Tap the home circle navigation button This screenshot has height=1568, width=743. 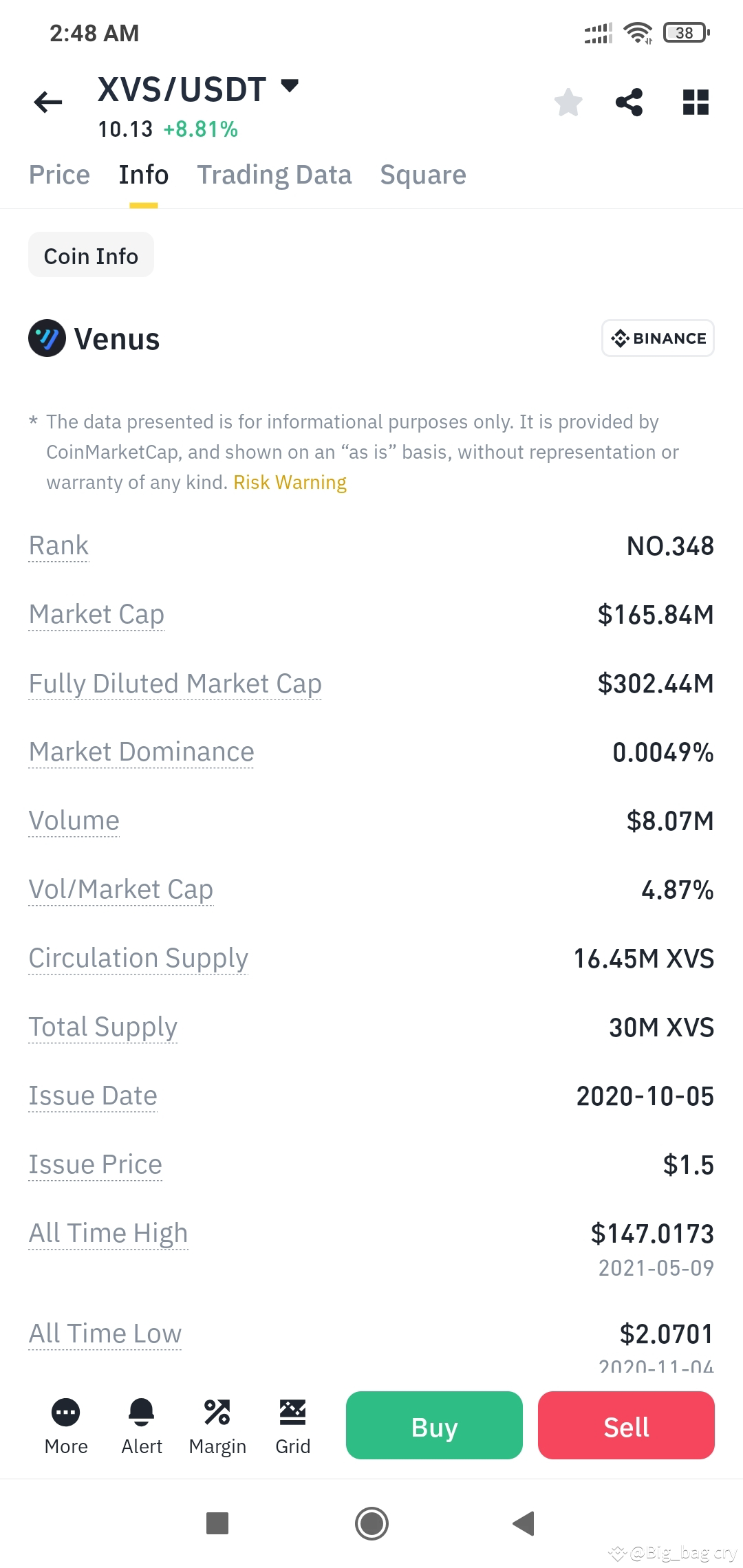[371, 1524]
